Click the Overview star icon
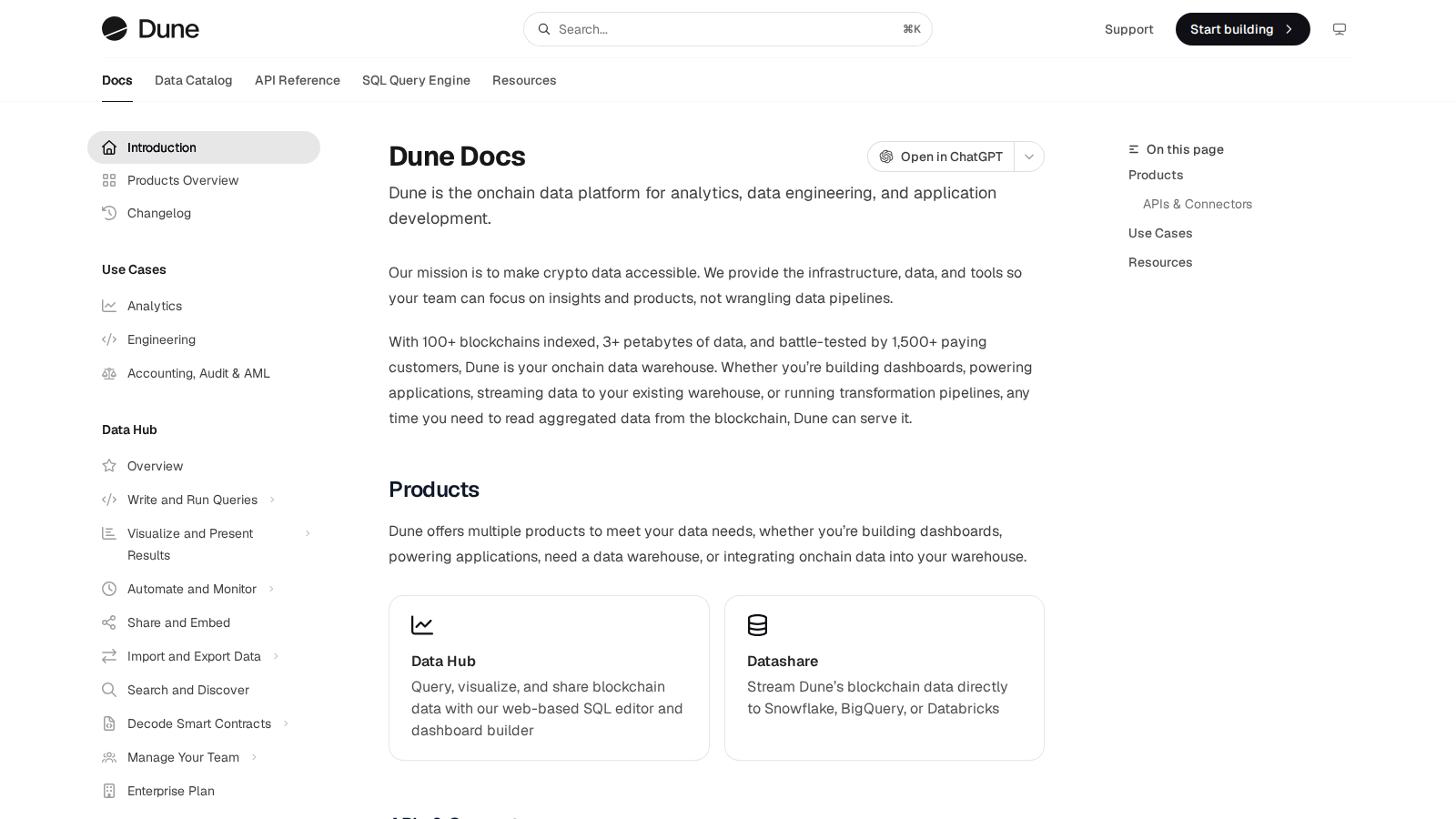1456x819 pixels. click(109, 466)
